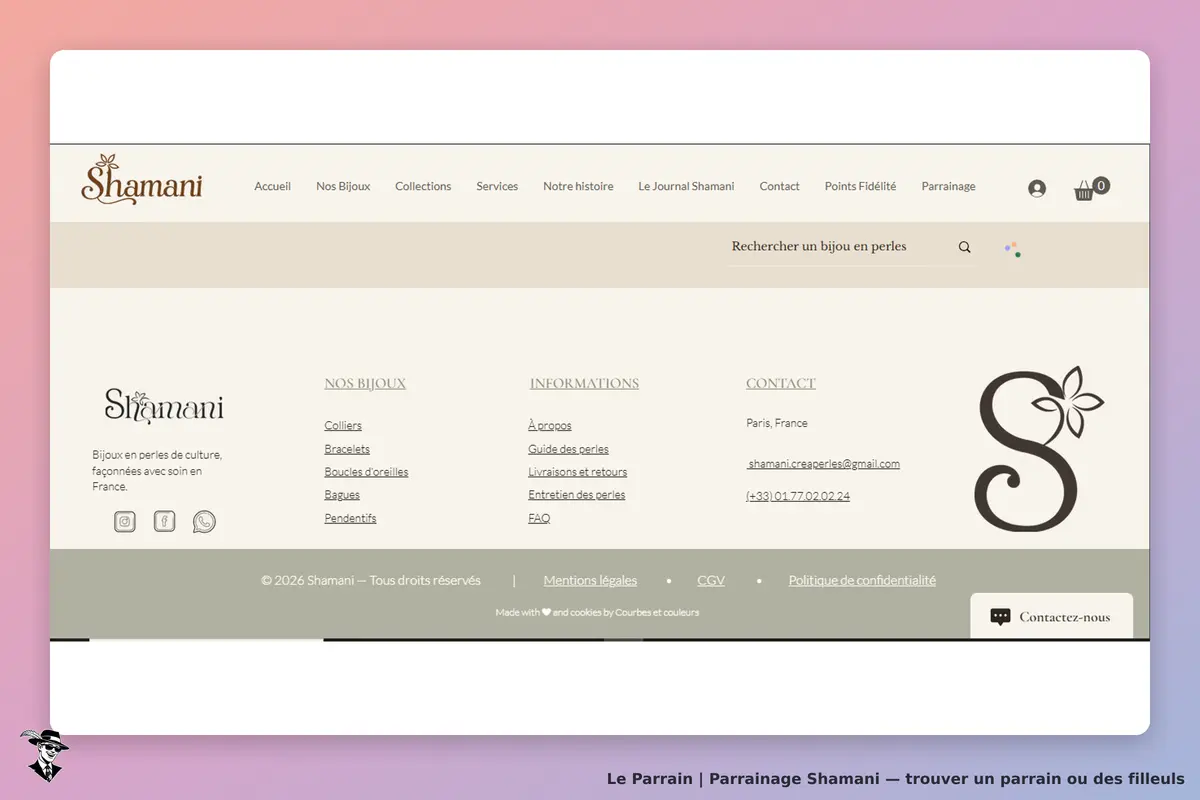Open Shamani's Facebook page
Image resolution: width=1200 pixels, height=800 pixels.
pyautogui.click(x=165, y=521)
